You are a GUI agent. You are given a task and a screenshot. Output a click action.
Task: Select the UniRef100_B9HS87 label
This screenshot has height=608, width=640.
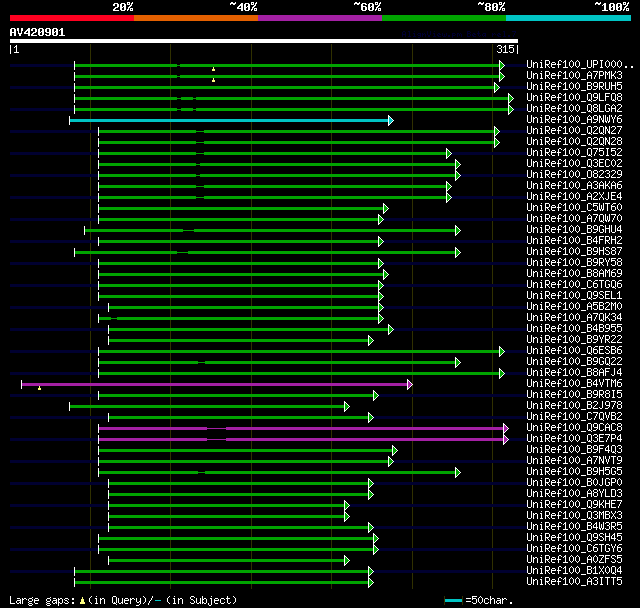(x=574, y=252)
